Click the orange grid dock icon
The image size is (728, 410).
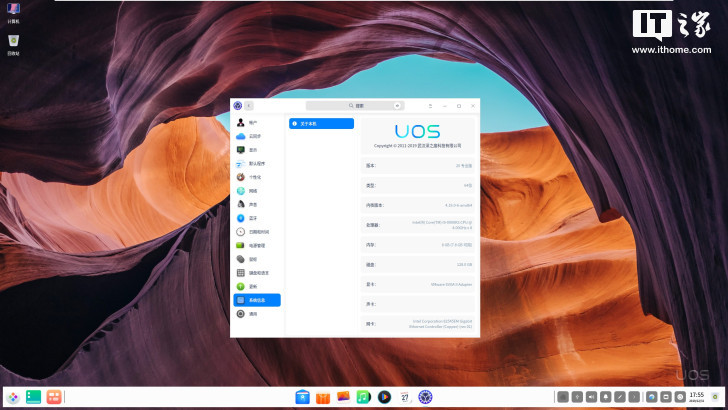[54, 397]
